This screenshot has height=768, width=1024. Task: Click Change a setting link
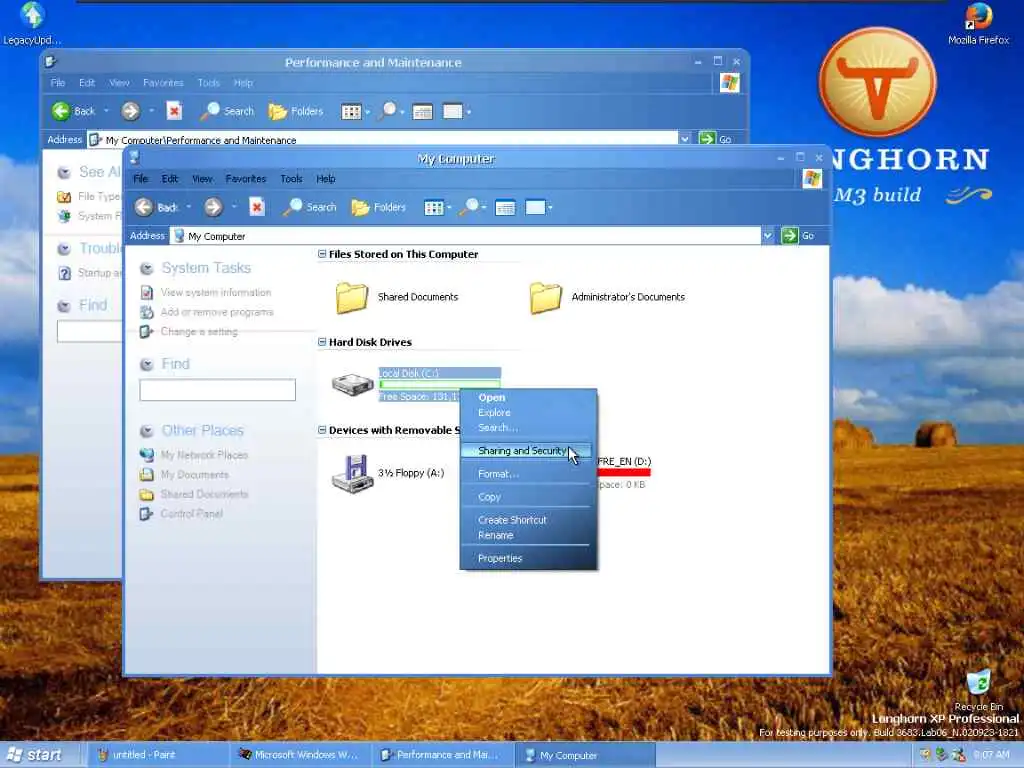(199, 332)
